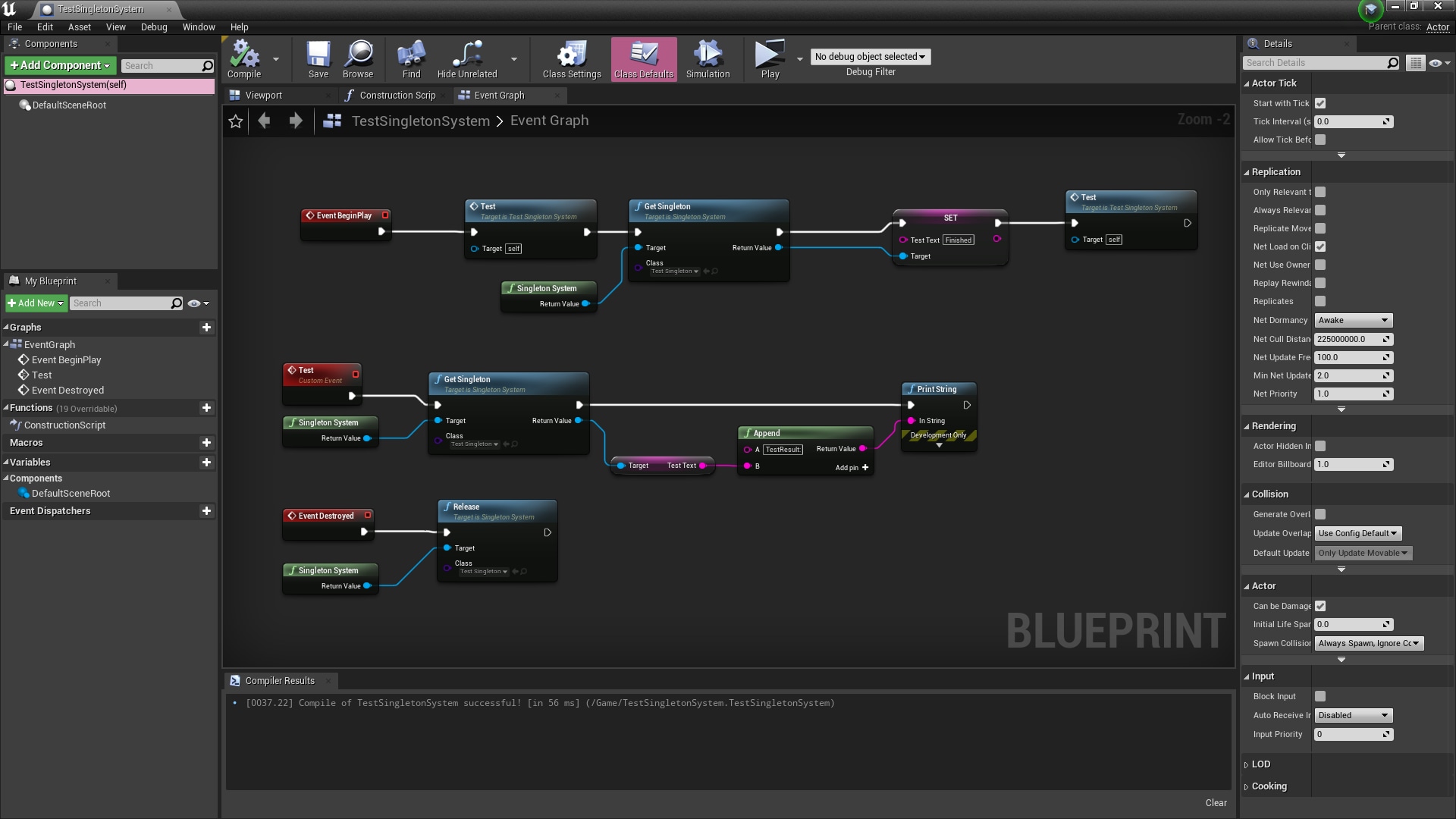Compile the blueprint
The height and width of the screenshot is (819, 1456).
(243, 59)
